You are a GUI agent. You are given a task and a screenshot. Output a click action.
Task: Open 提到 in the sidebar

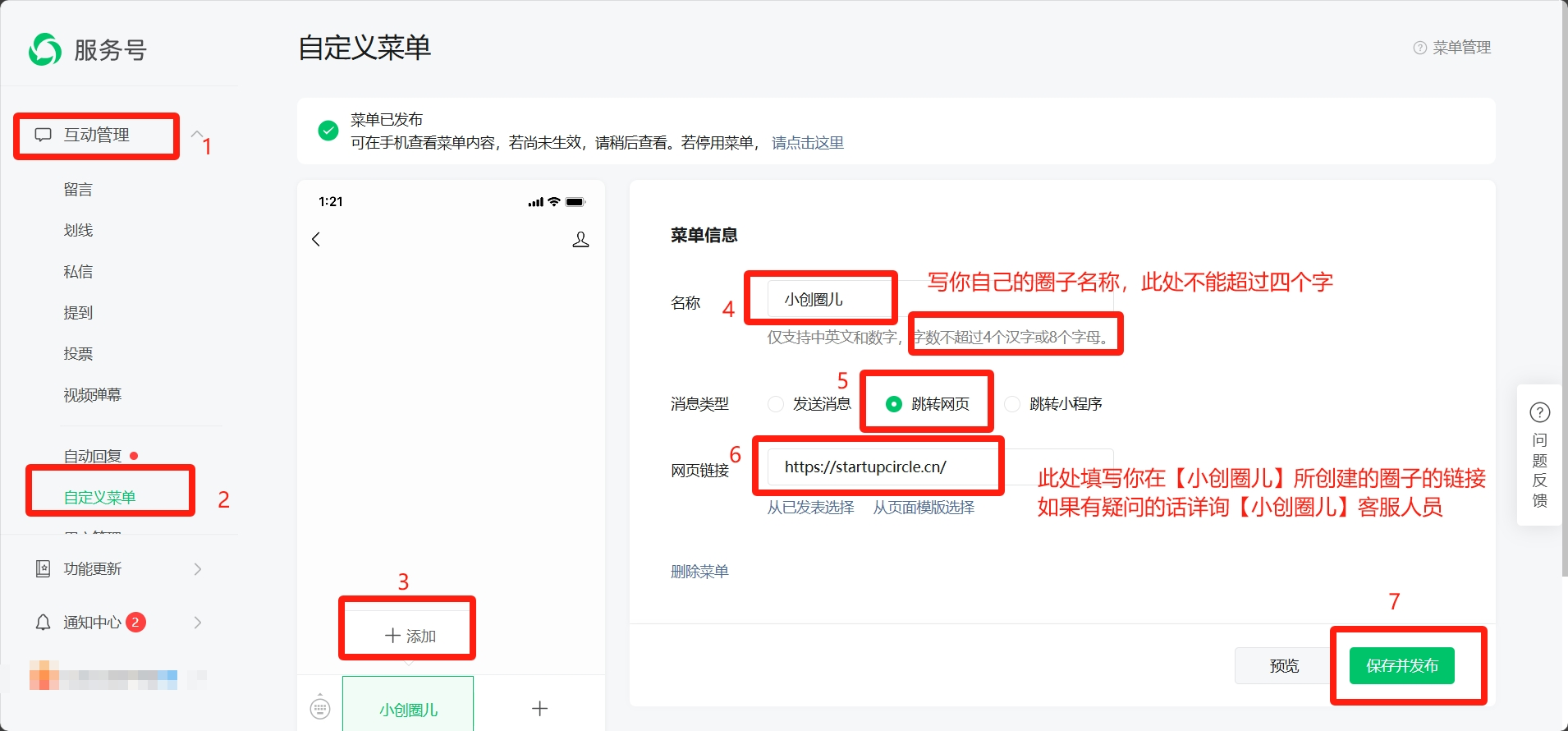[78, 313]
